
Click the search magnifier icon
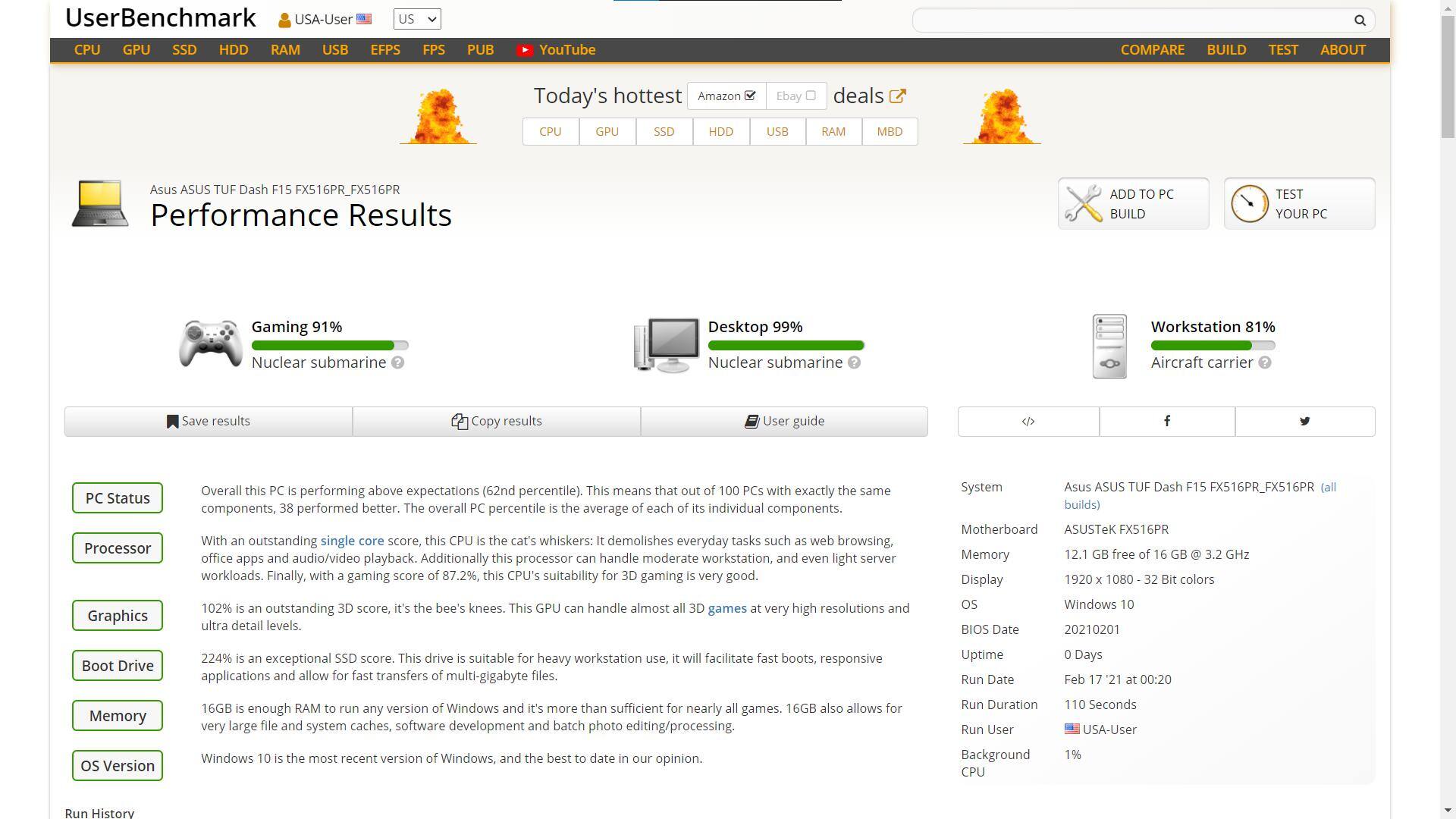[1360, 20]
